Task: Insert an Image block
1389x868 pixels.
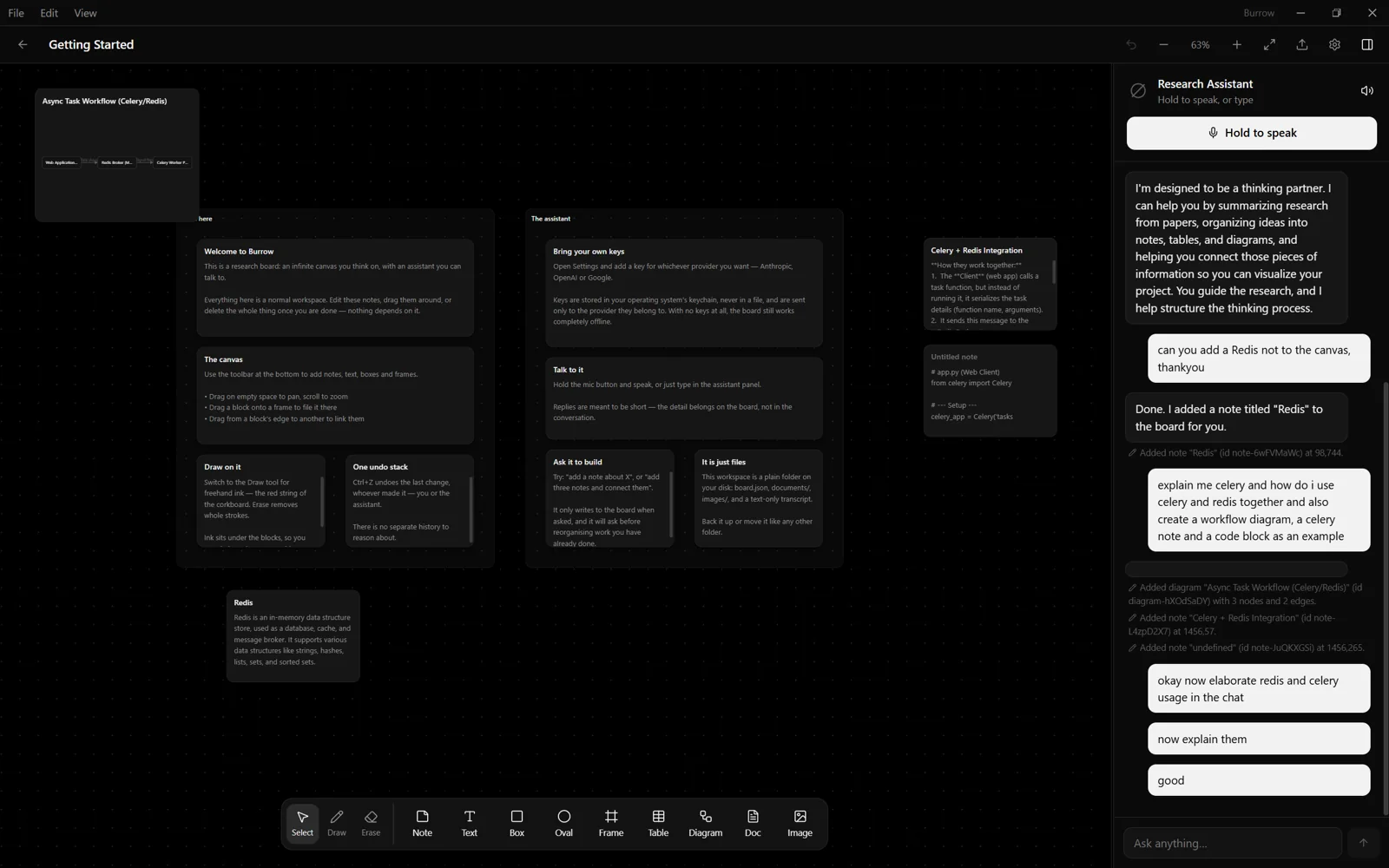Action: (800, 823)
